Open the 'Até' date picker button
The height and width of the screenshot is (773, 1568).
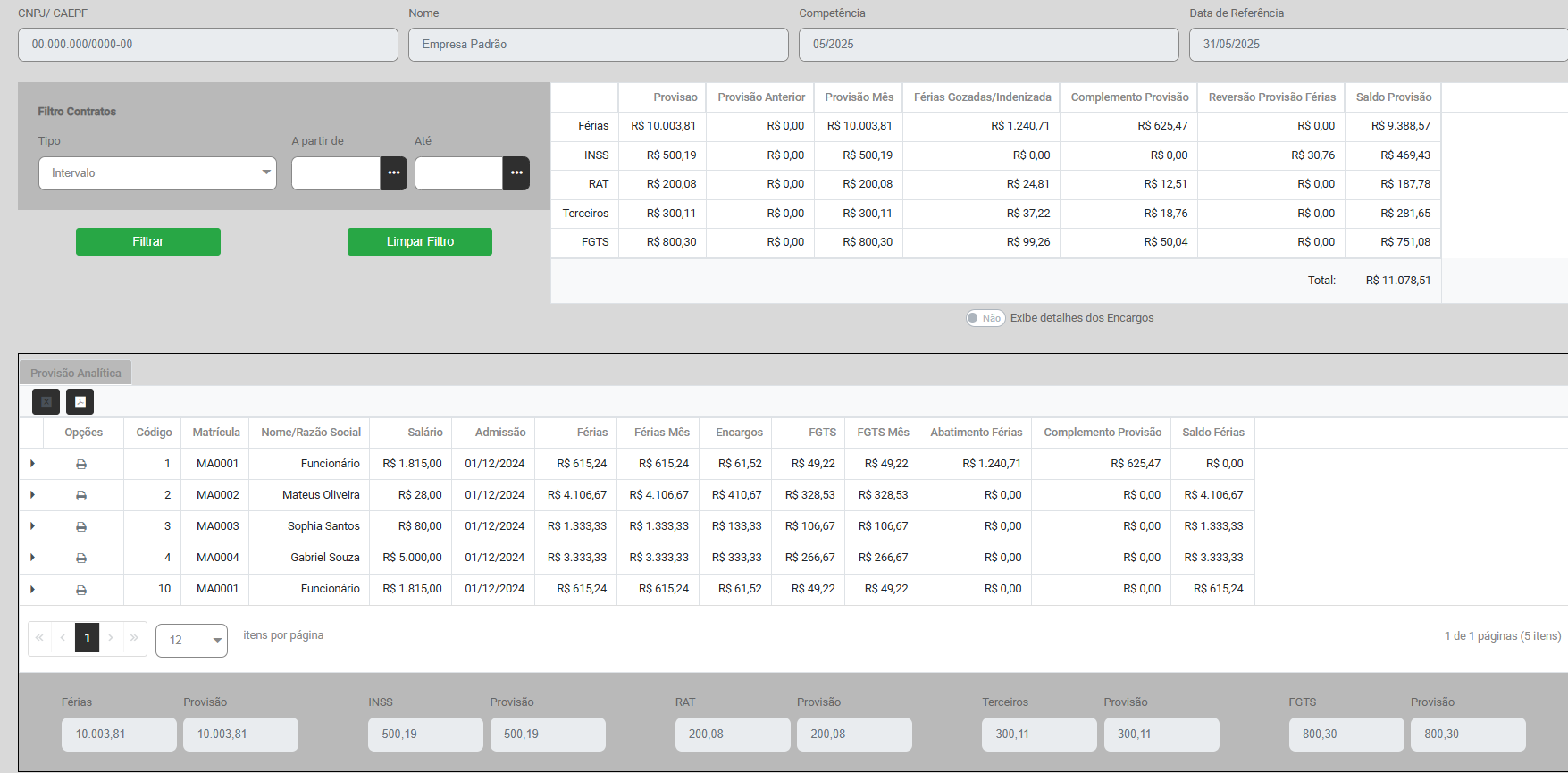point(516,173)
